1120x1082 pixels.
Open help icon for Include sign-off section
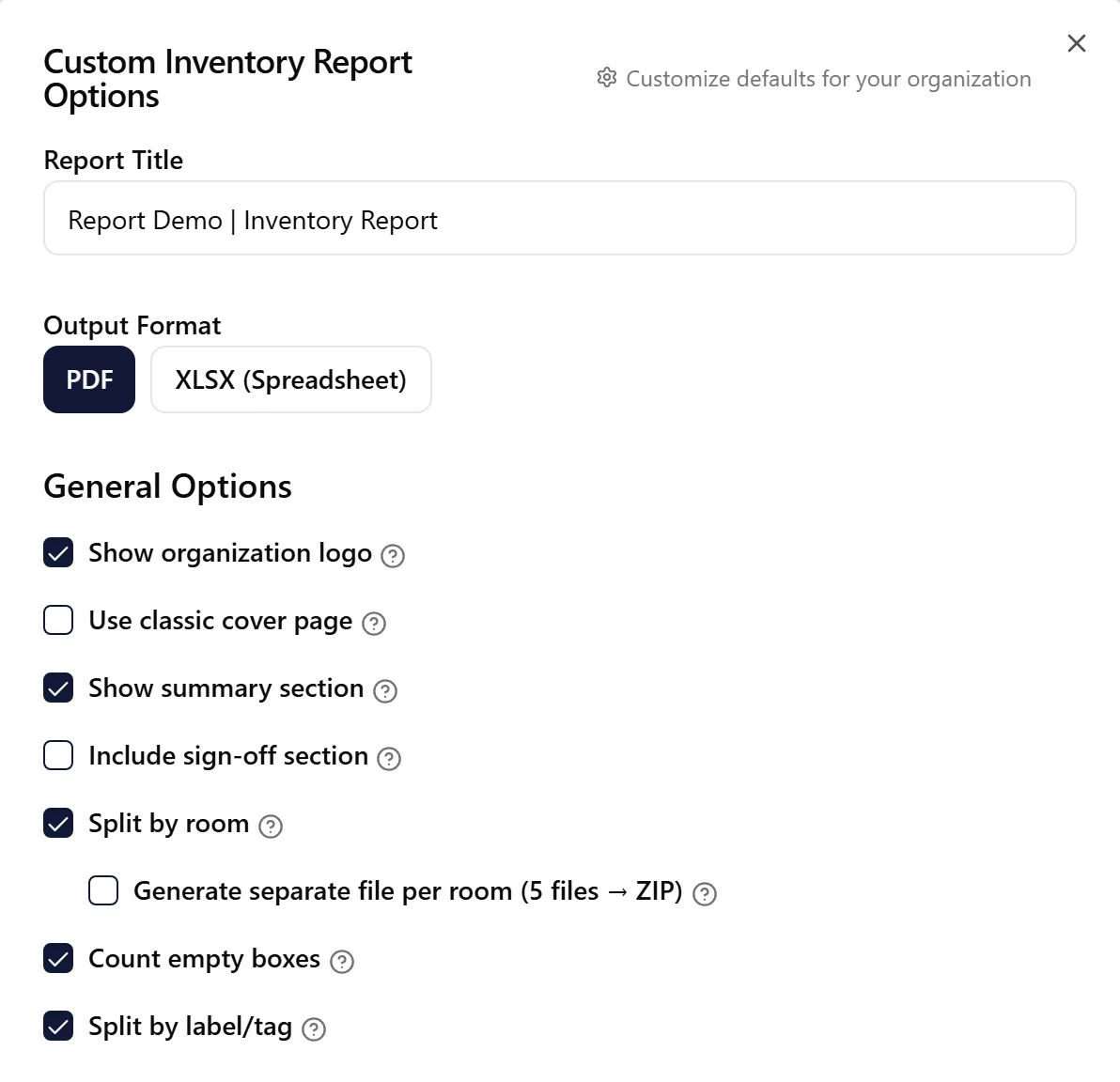389,759
